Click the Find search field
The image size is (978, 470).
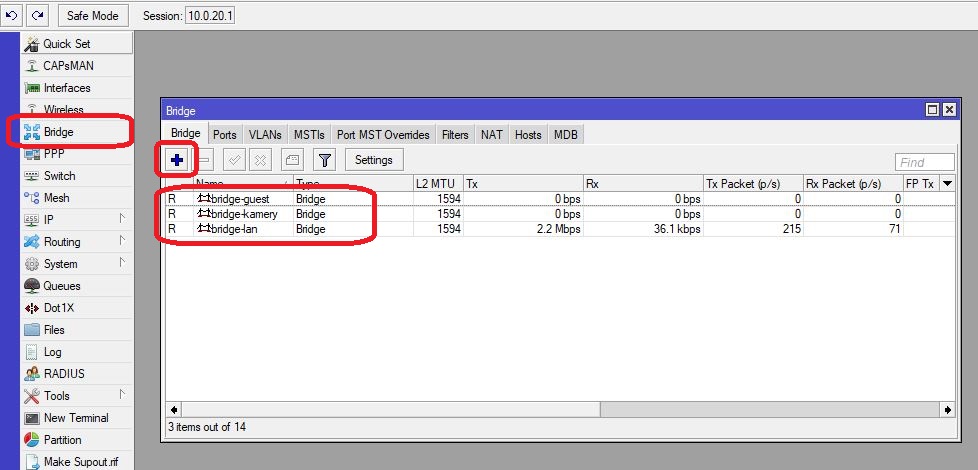[x=924, y=162]
